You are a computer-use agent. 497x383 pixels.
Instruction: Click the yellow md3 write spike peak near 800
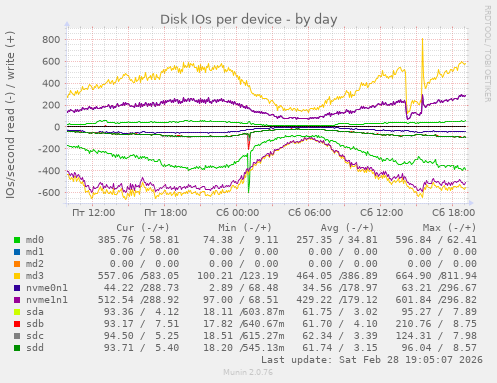tap(422, 39)
